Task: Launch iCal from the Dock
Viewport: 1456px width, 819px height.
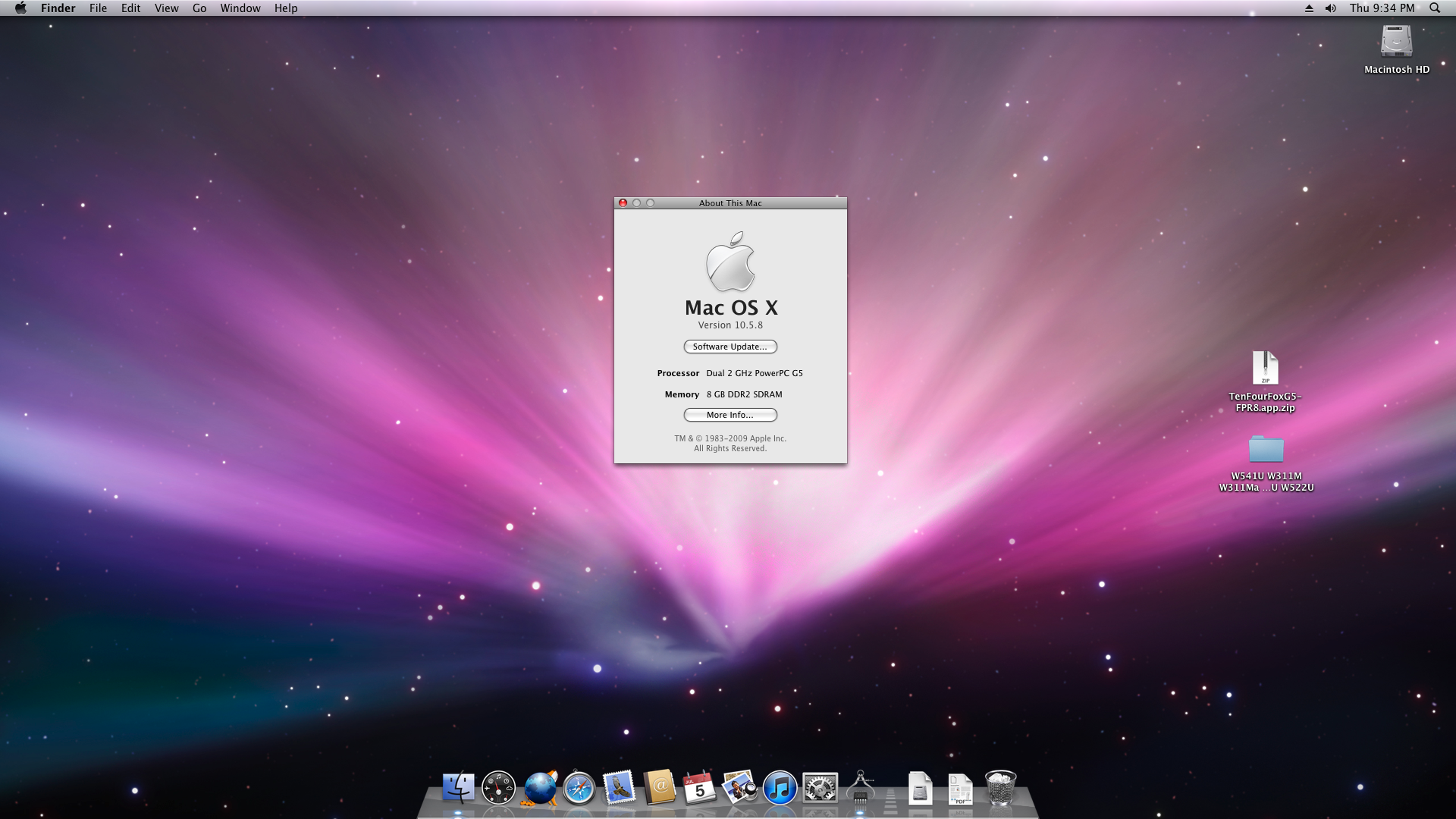Action: (699, 788)
